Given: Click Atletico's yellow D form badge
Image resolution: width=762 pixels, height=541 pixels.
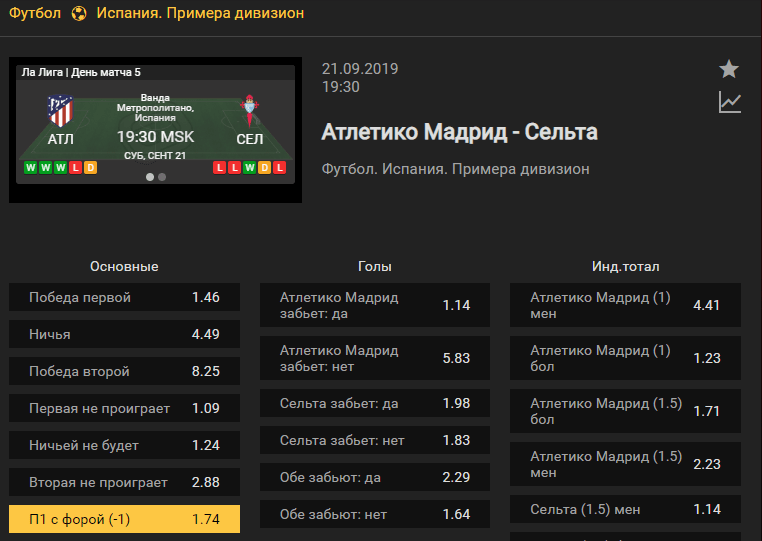Looking at the screenshot, I should 90,168.
